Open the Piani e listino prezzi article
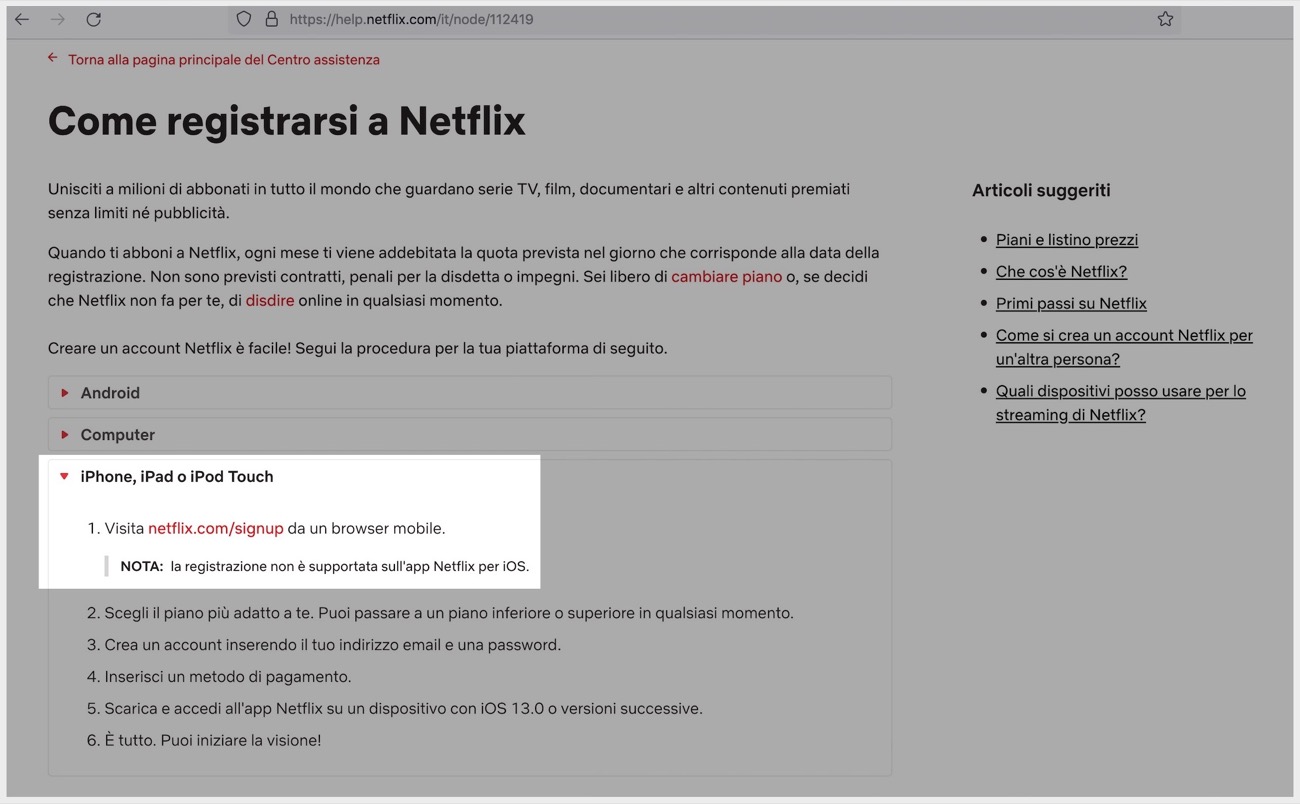Screen dimensions: 1300x804 click(1066, 239)
